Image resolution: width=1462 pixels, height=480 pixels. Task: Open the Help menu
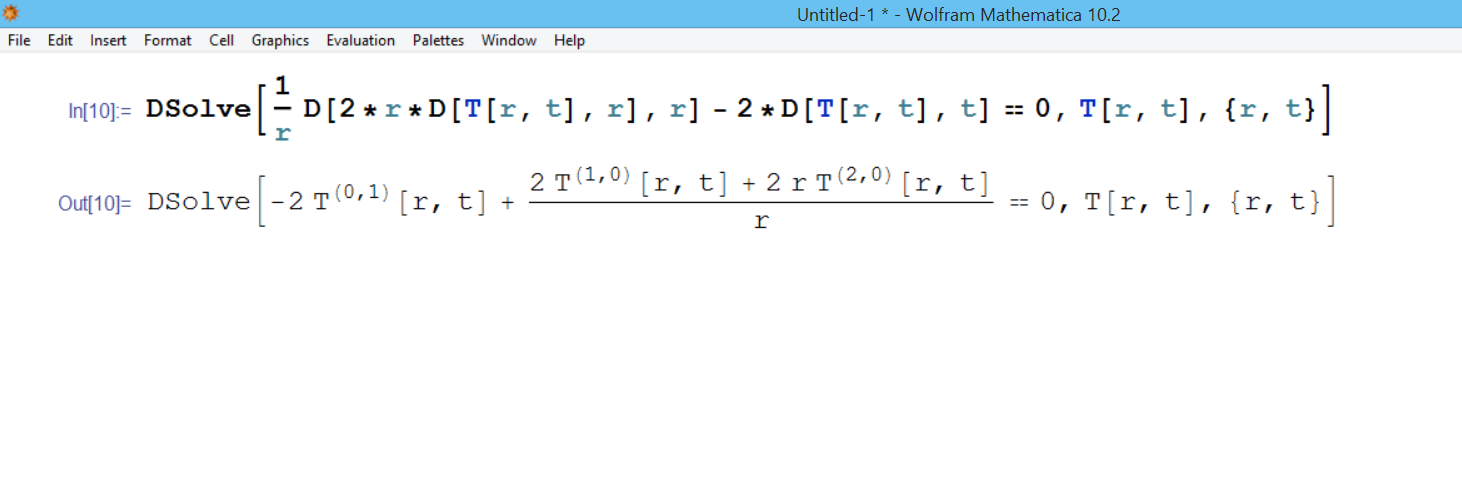569,41
